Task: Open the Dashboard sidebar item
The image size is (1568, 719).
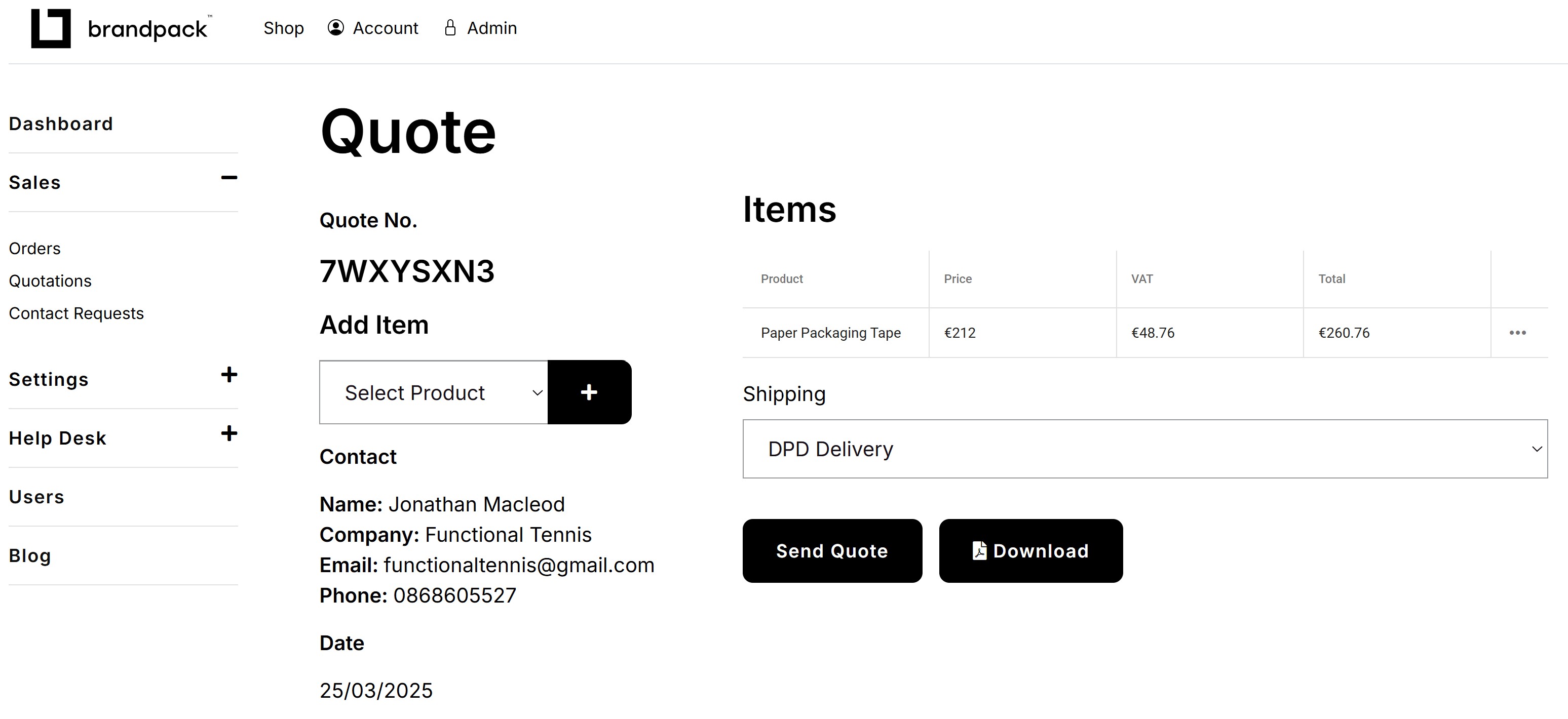Action: click(x=61, y=124)
